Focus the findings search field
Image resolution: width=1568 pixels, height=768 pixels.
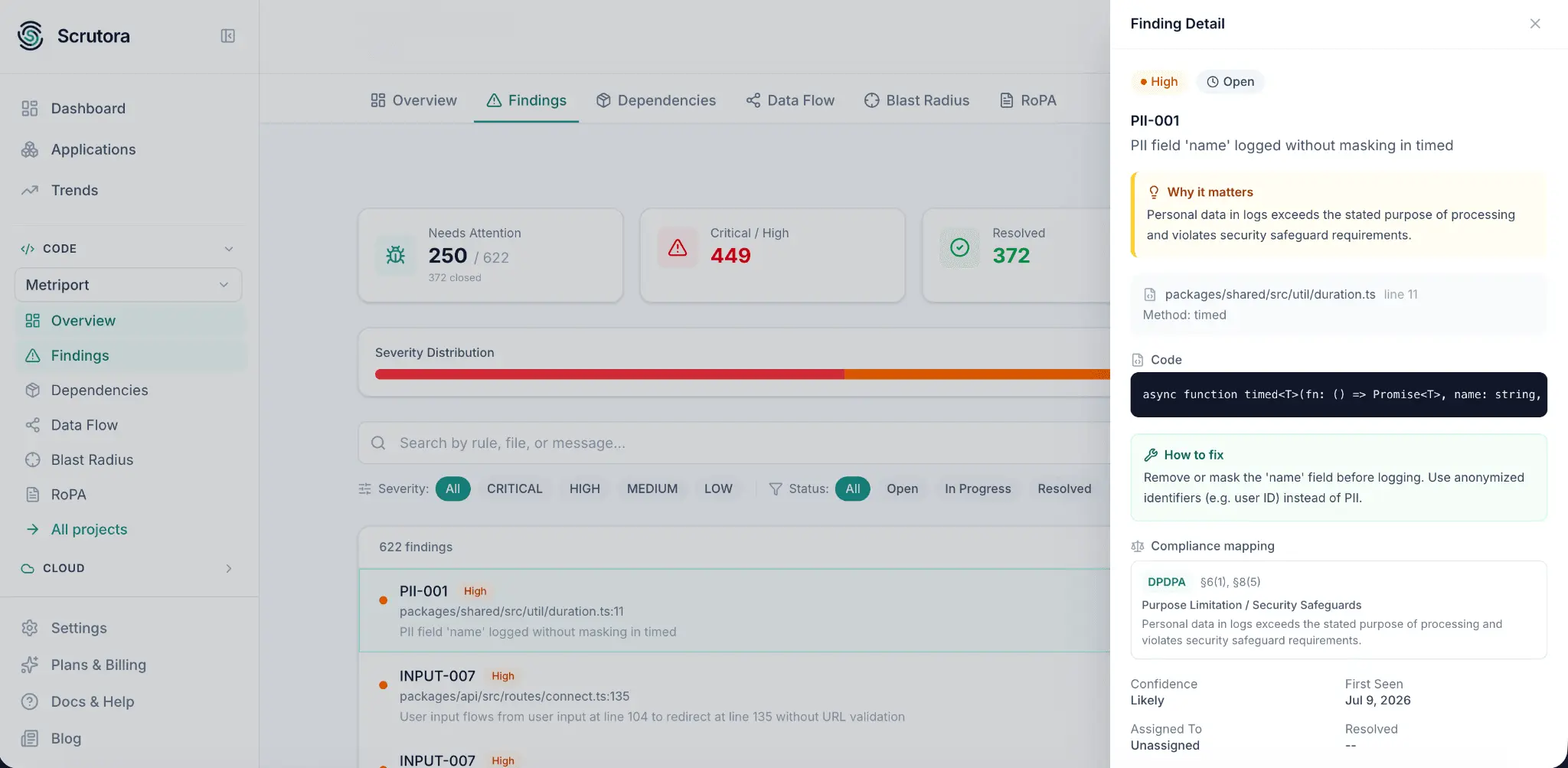735,443
